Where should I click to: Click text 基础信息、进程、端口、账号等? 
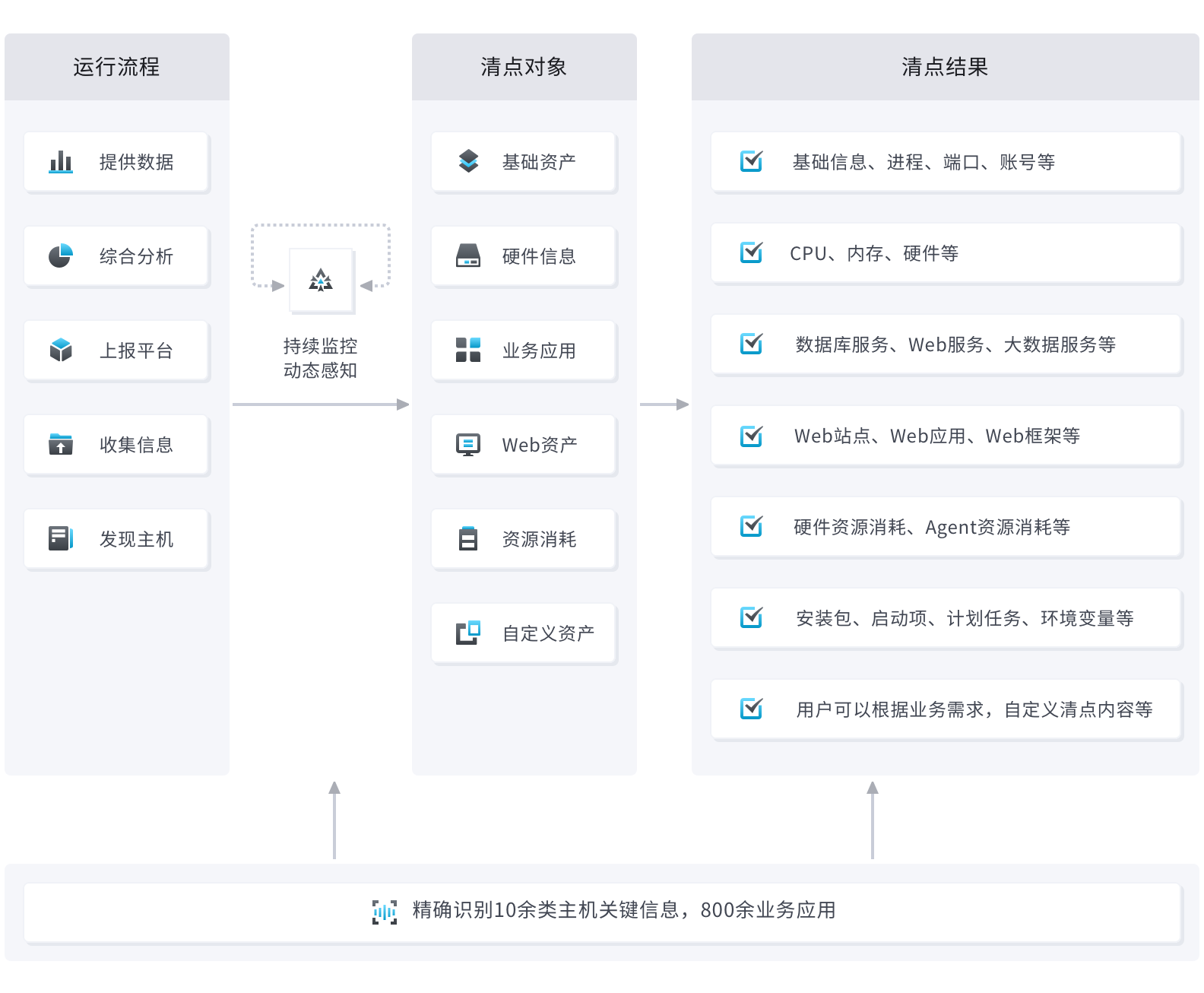click(x=924, y=162)
